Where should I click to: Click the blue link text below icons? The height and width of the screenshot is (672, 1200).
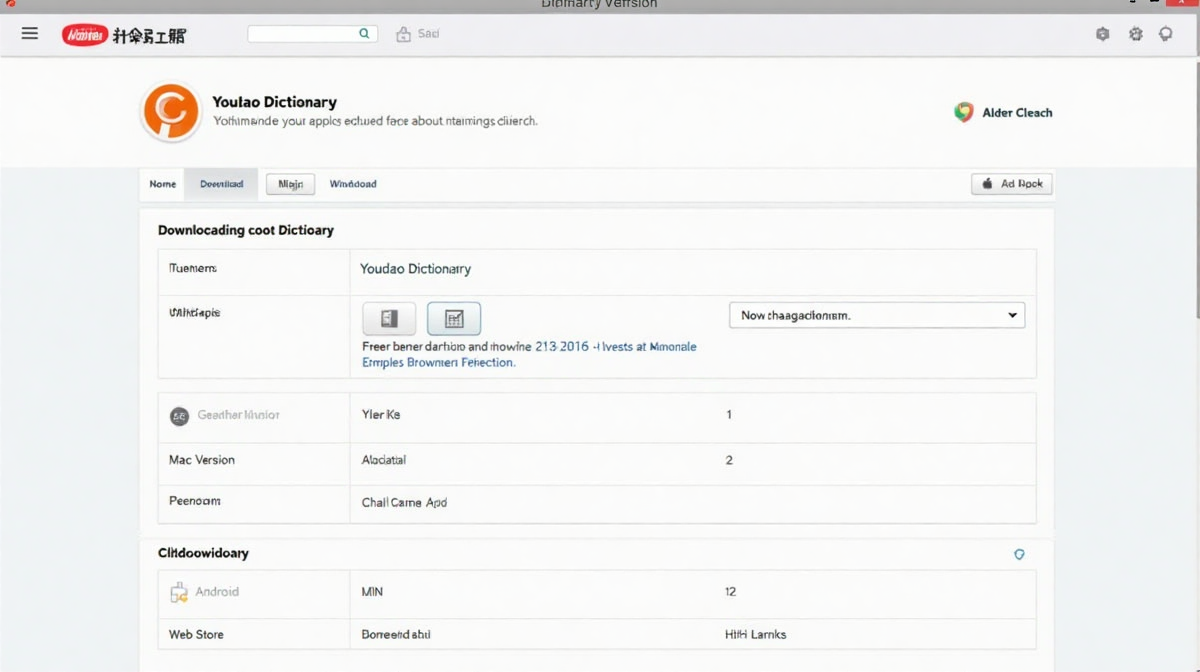(529, 355)
